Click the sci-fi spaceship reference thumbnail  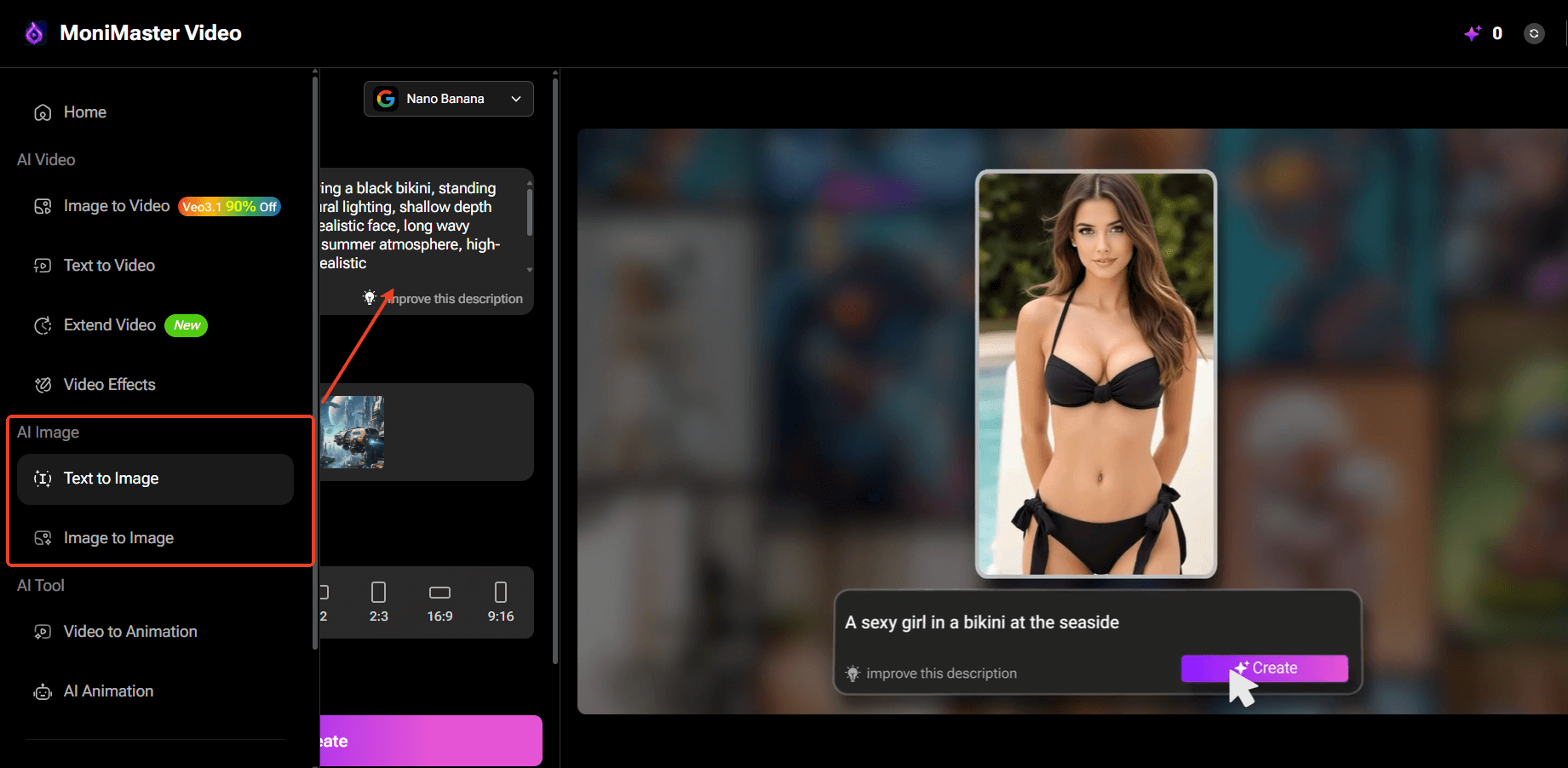[353, 432]
